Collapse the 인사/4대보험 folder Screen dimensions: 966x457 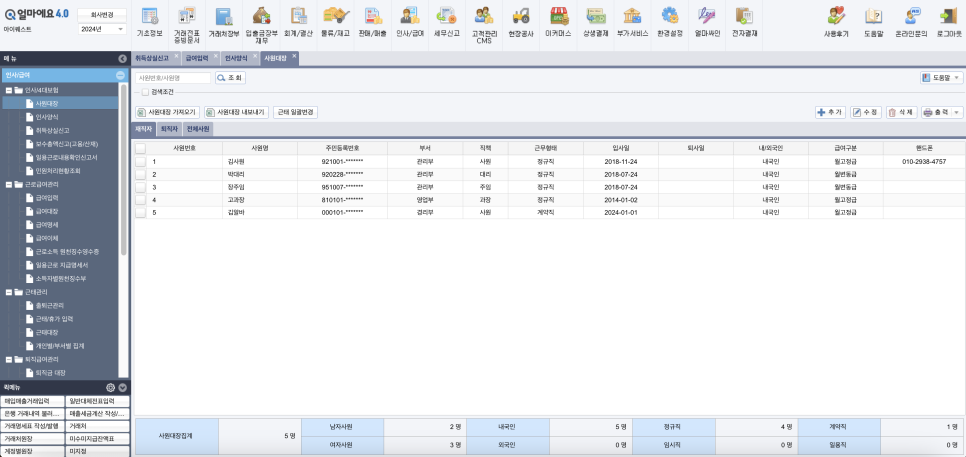pyautogui.click(x=9, y=90)
